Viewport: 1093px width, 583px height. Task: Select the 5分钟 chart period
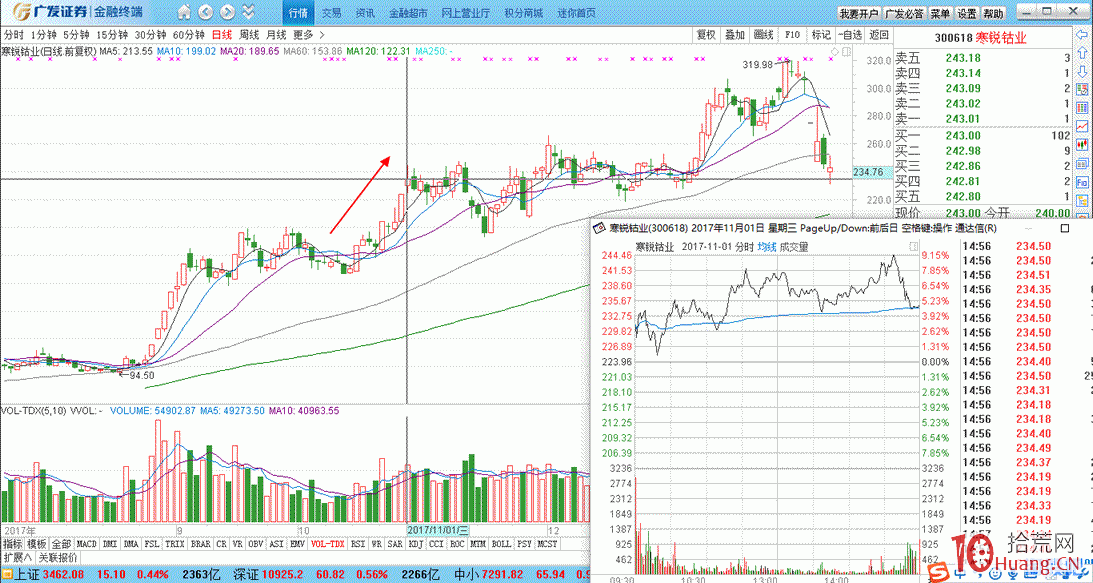tap(76, 34)
